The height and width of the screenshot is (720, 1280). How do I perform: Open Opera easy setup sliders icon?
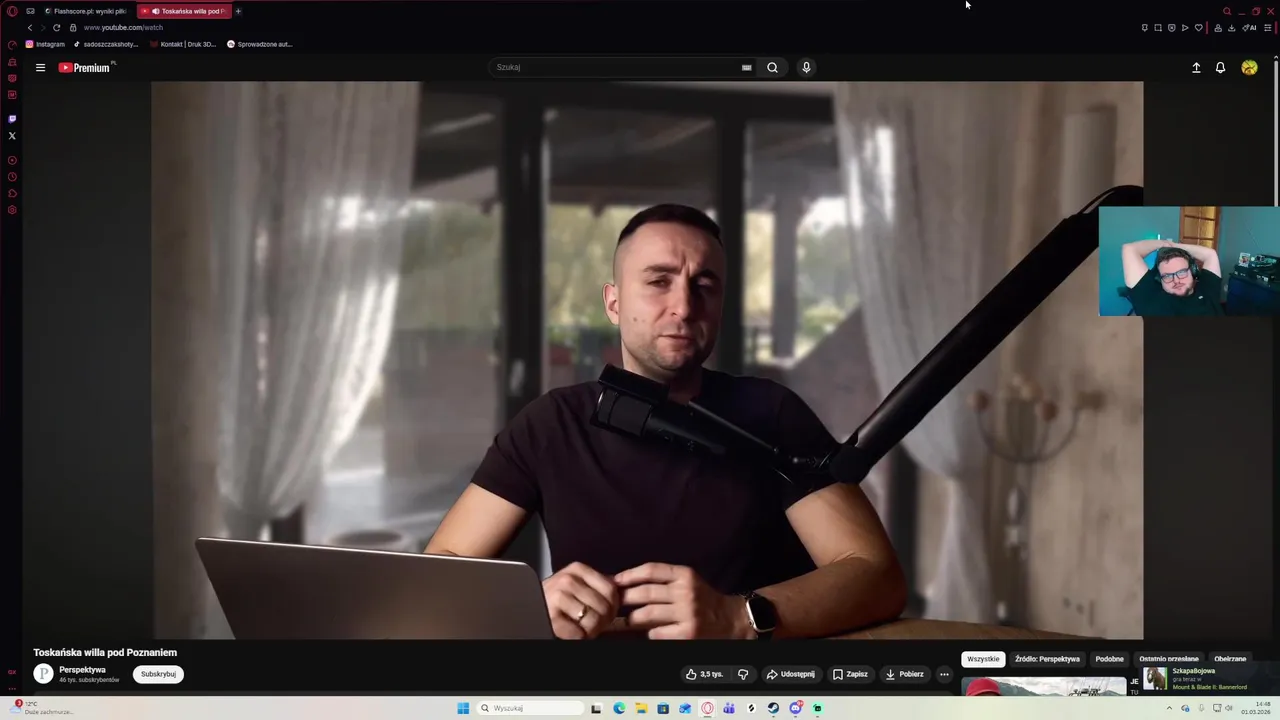point(1268,28)
